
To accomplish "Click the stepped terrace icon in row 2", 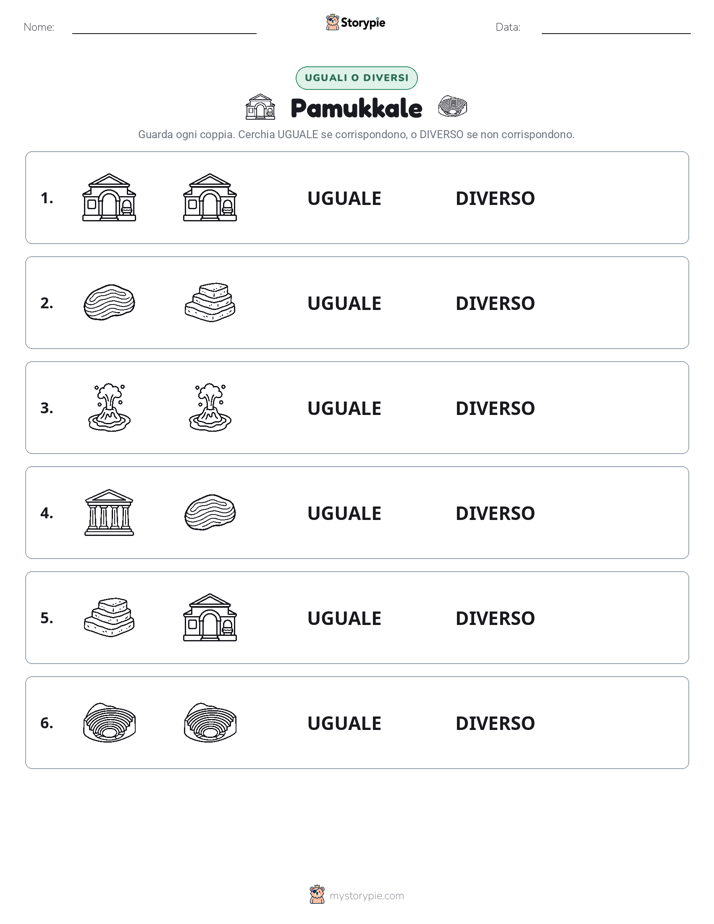I will [x=210, y=302].
